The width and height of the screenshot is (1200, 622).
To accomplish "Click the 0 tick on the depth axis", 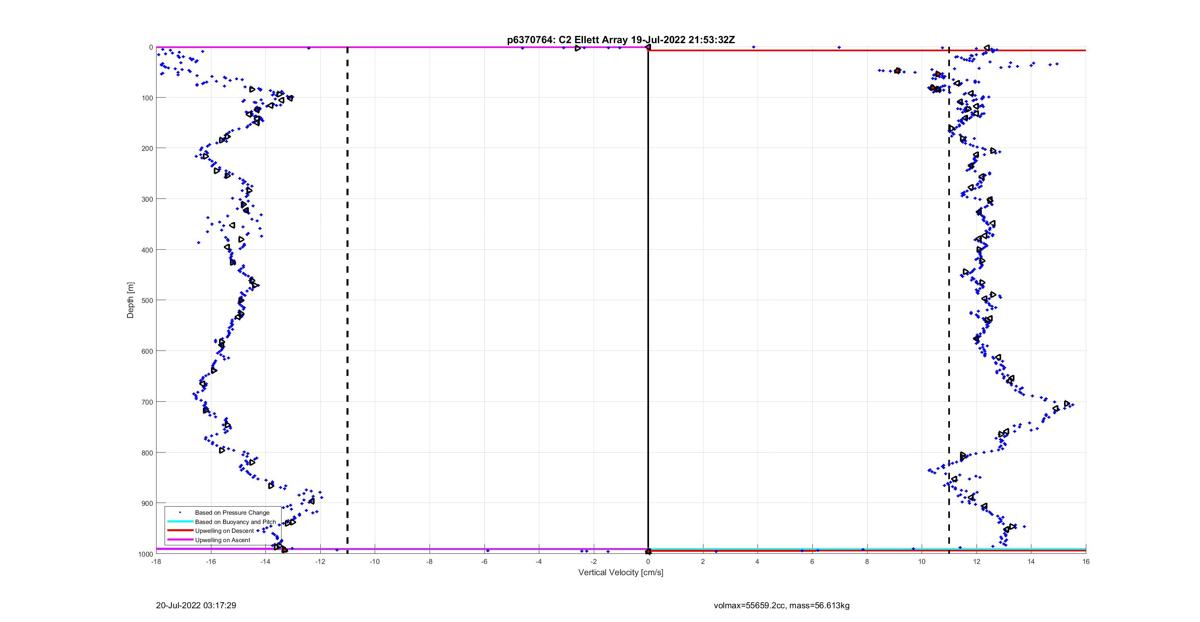I will pos(150,47).
